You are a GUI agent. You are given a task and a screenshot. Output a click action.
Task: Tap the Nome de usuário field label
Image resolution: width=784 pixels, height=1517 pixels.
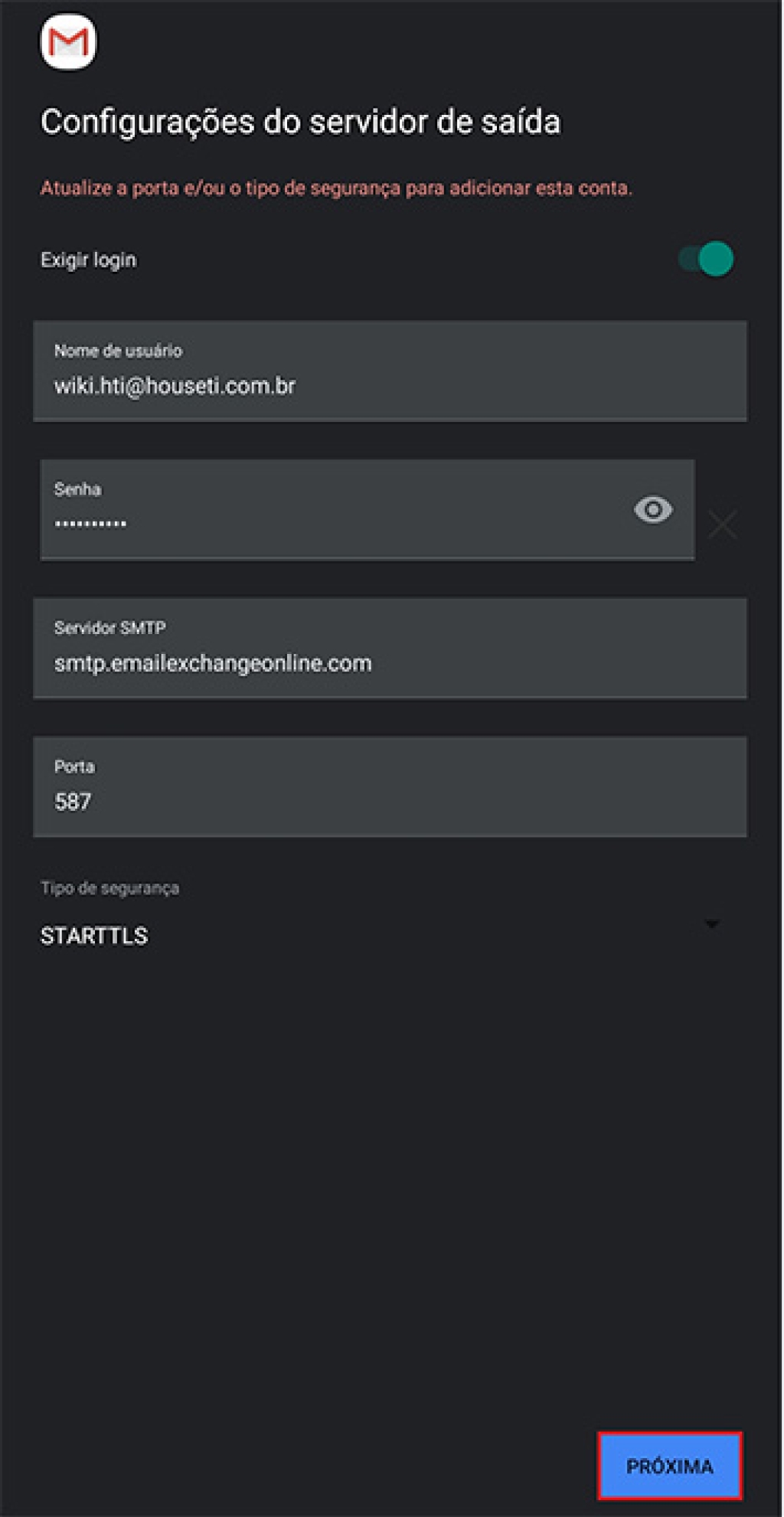click(118, 351)
